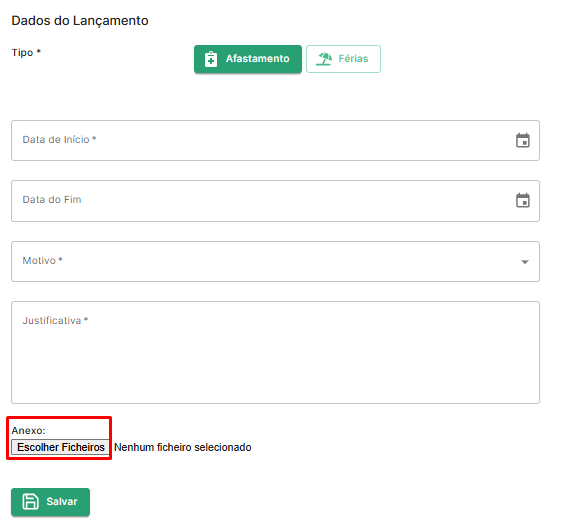Focus the Data do Fim date field
The width and height of the screenshot is (567, 532).
click(275, 201)
